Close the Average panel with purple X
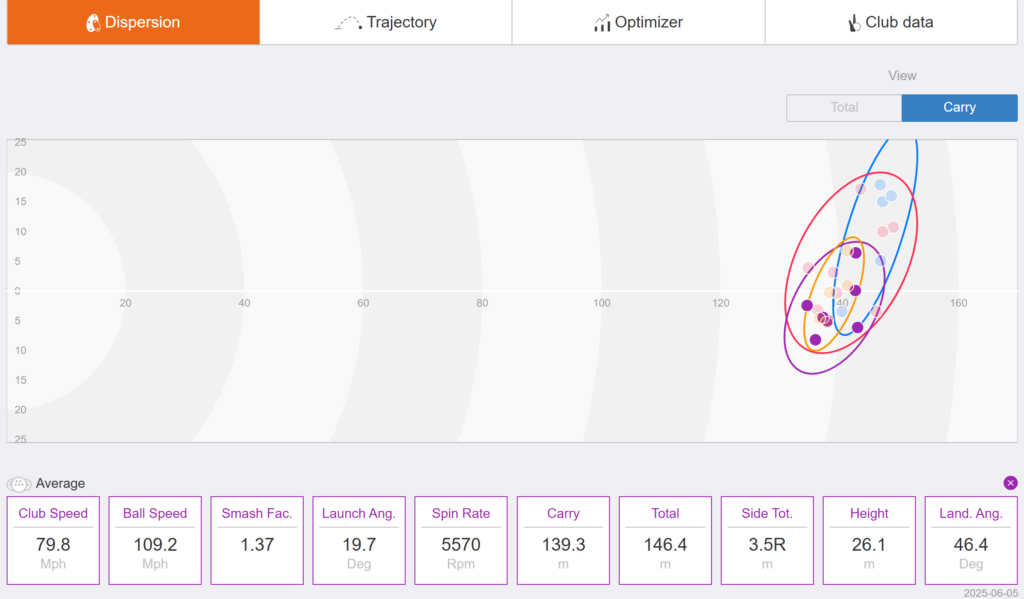Screen dimensions: 1024x599 pyautogui.click(x=1010, y=483)
